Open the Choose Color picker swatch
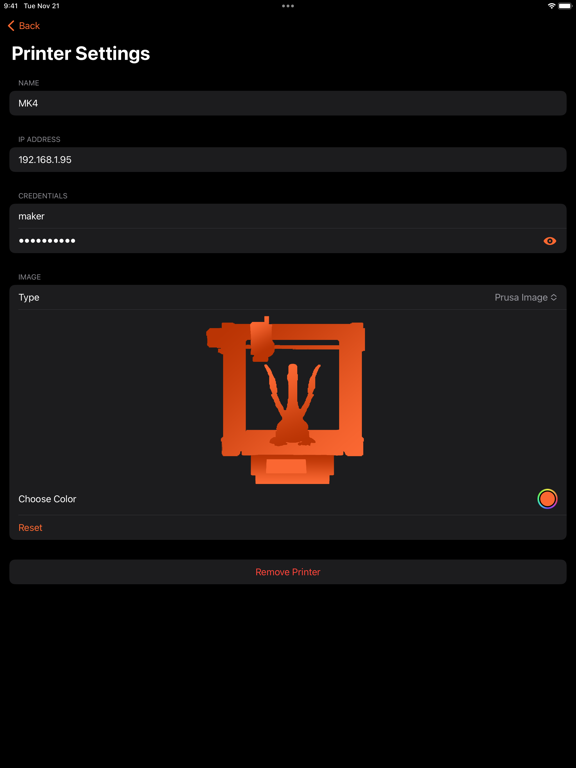The width and height of the screenshot is (576, 768). (547, 499)
